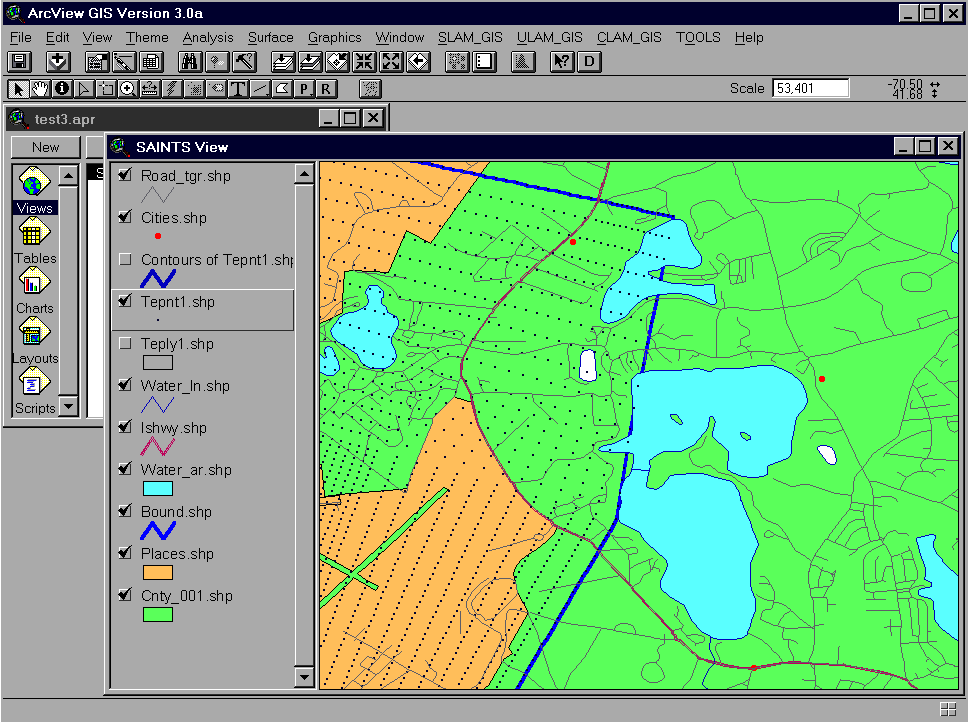Viewport: 968px width, 722px height.
Task: Click the P tool button
Action: (304, 89)
